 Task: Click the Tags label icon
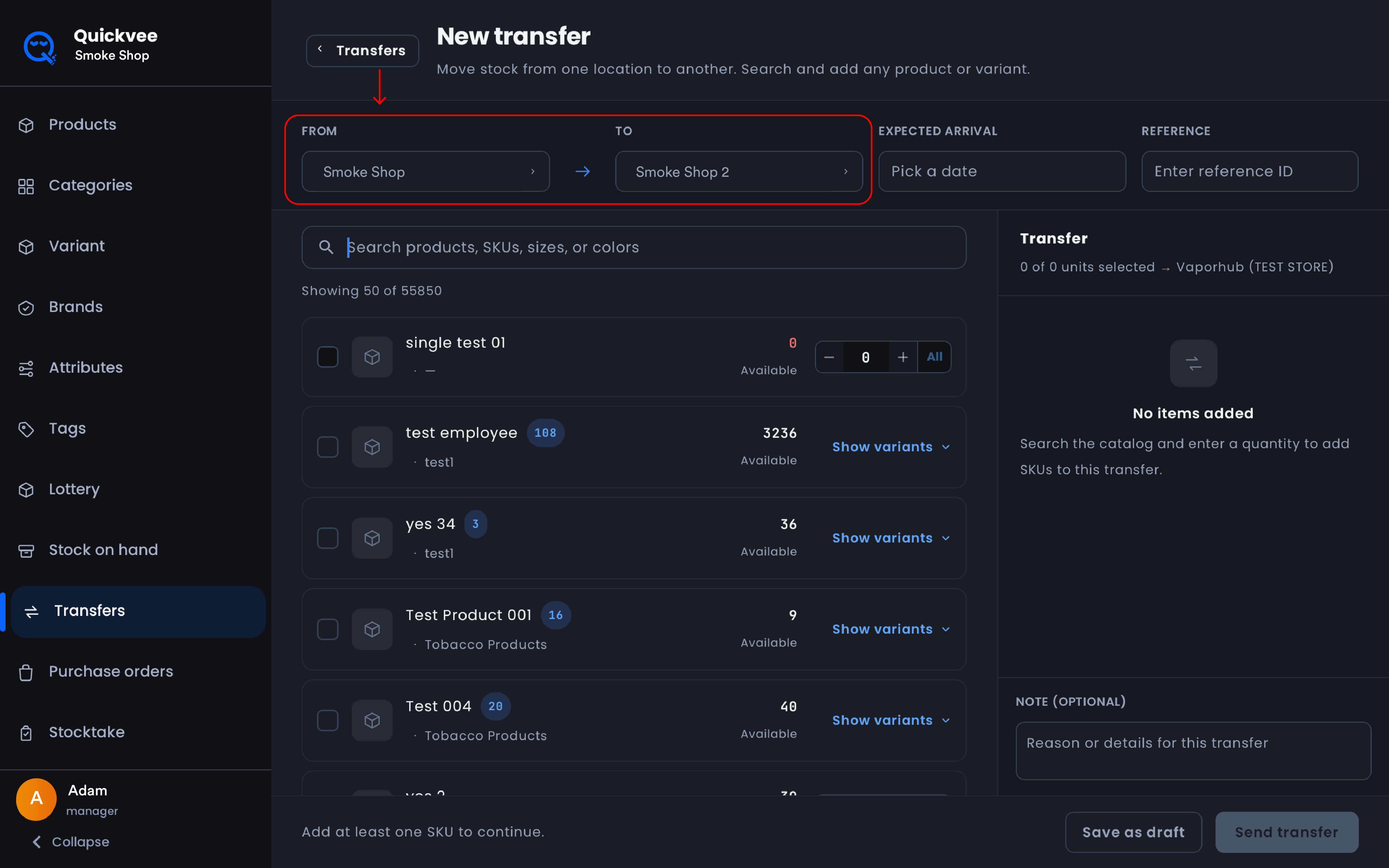click(x=26, y=429)
